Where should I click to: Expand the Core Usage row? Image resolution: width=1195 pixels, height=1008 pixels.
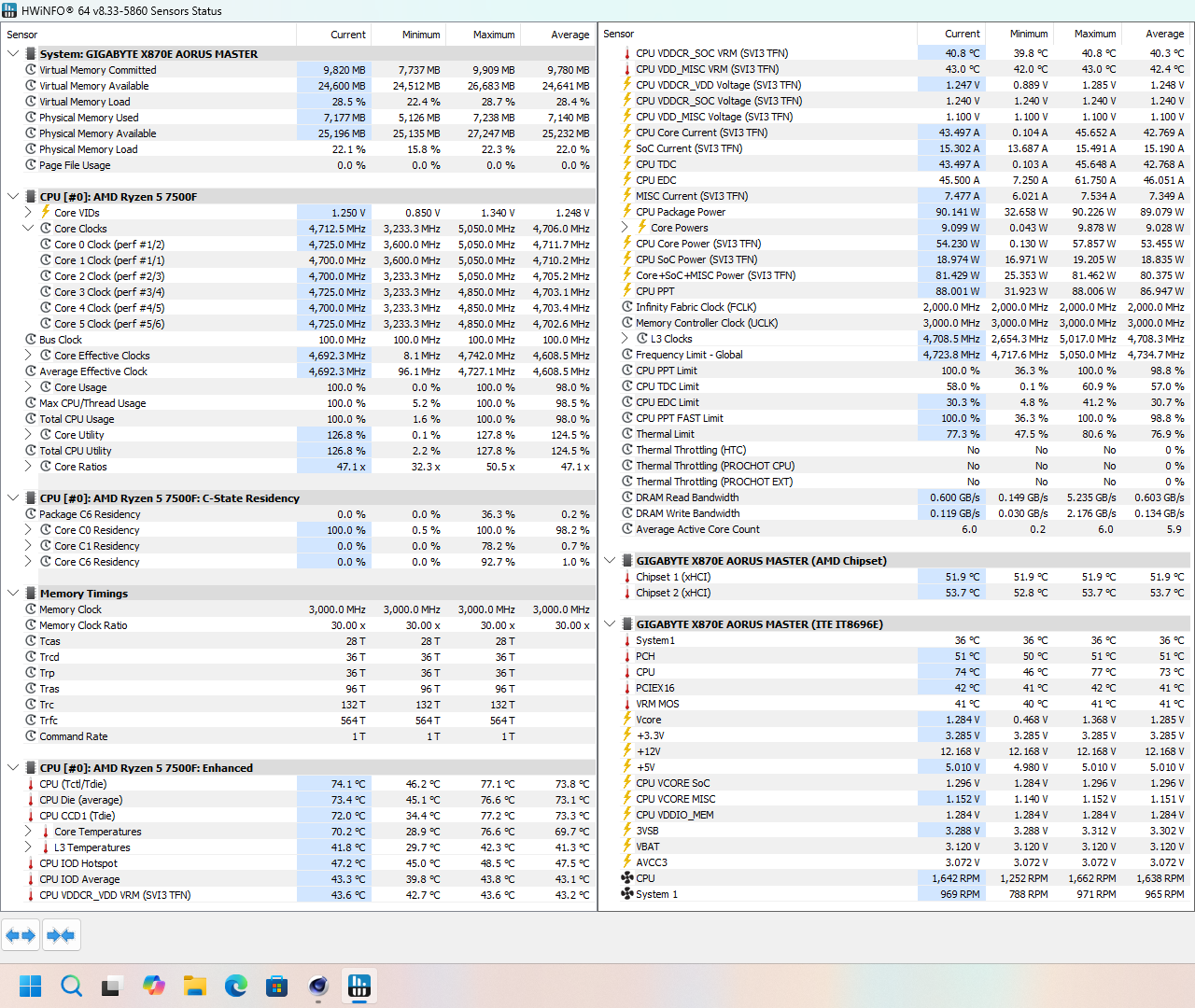click(x=28, y=387)
